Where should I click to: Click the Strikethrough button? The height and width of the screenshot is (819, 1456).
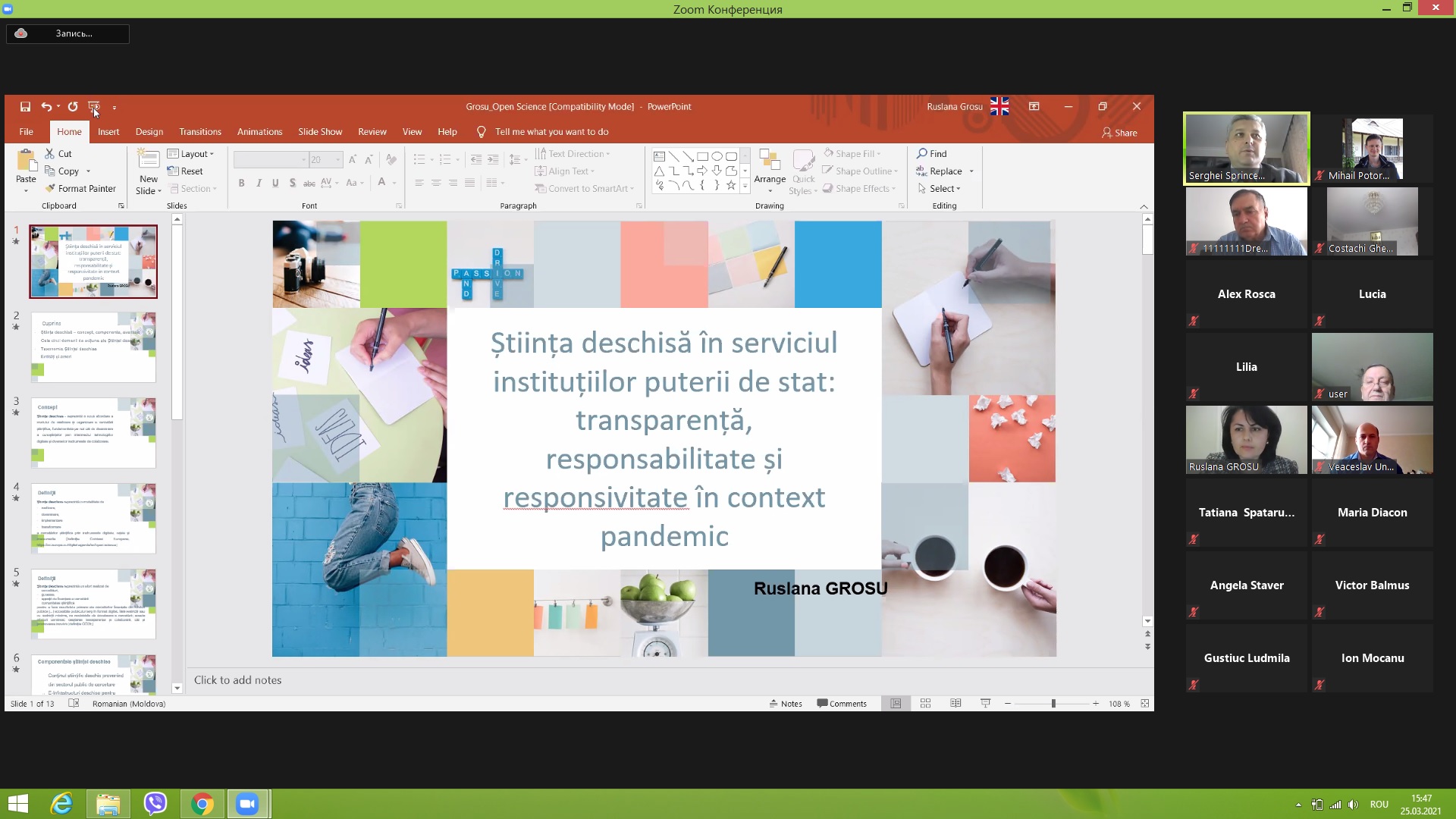click(309, 183)
